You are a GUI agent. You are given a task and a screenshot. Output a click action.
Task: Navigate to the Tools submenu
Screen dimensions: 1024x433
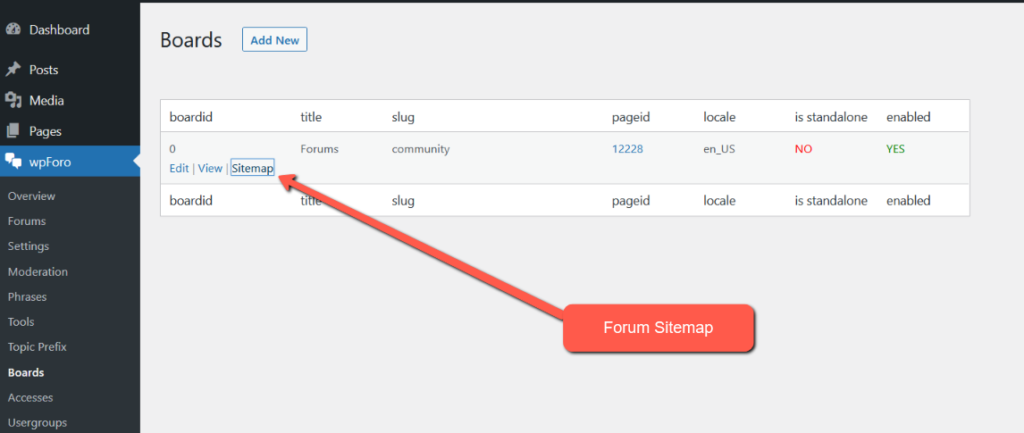[x=21, y=322]
